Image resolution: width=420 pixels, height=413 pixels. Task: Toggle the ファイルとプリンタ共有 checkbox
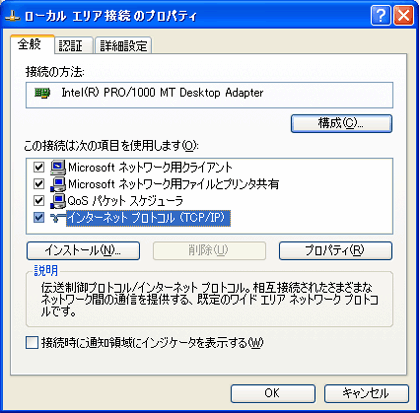pos(39,184)
